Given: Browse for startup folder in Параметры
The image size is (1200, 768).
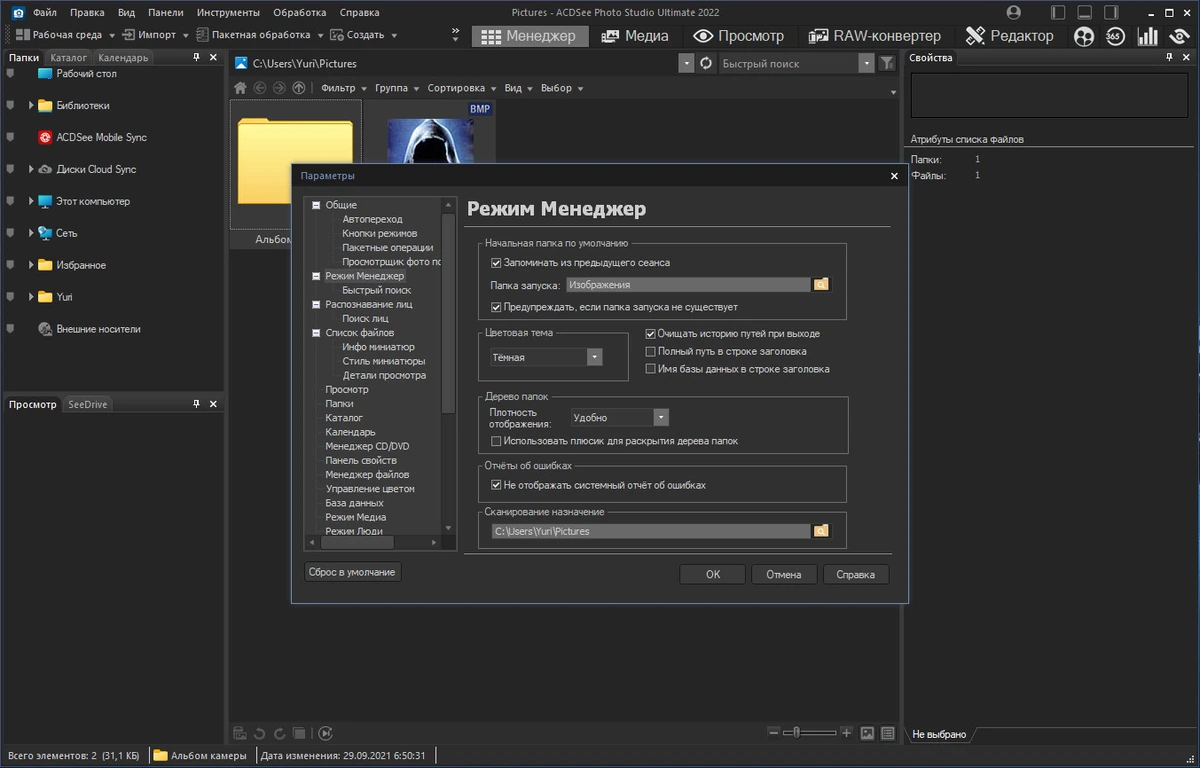Looking at the screenshot, I should [x=822, y=285].
